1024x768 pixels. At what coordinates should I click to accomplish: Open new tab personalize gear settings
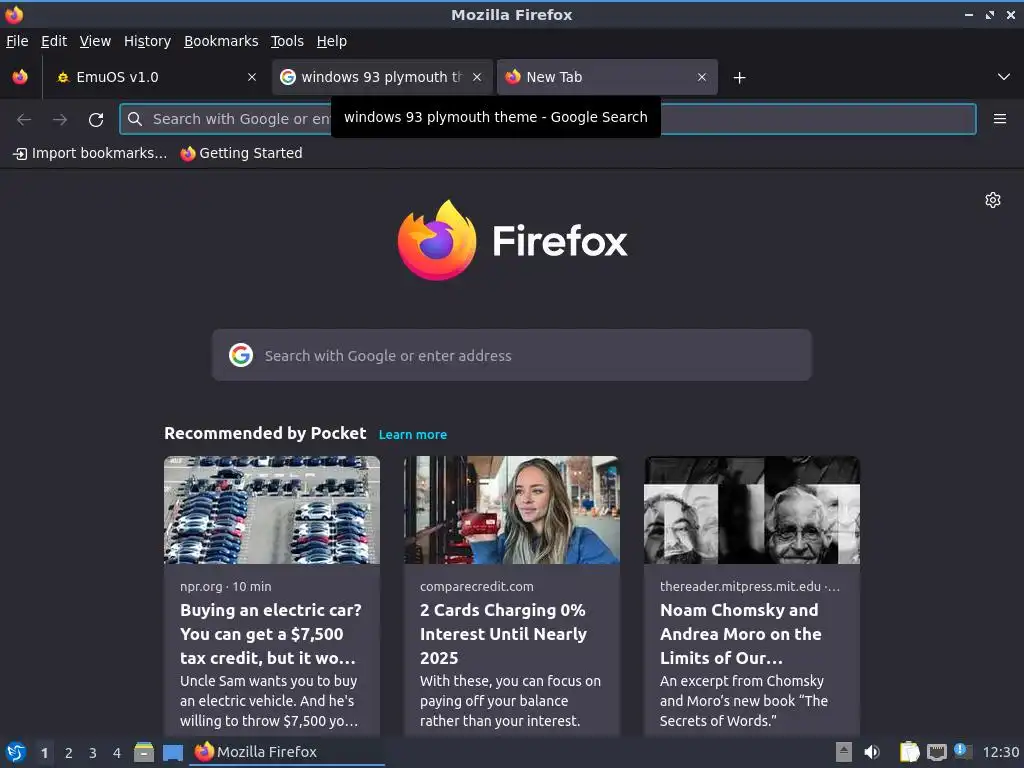pyautogui.click(x=993, y=200)
